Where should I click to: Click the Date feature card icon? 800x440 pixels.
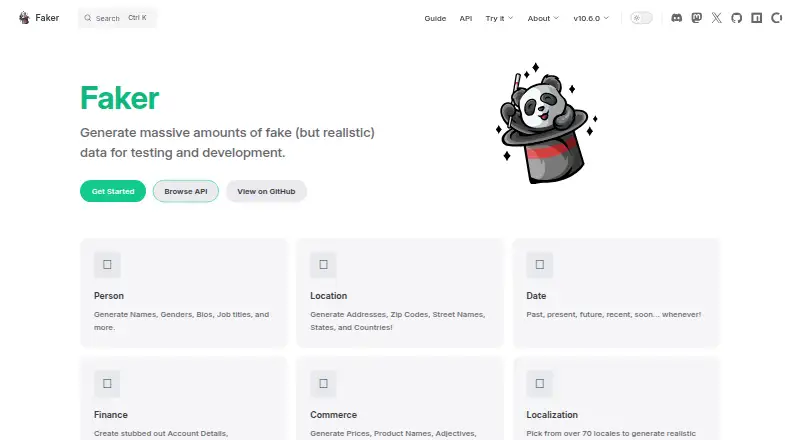tap(540, 264)
